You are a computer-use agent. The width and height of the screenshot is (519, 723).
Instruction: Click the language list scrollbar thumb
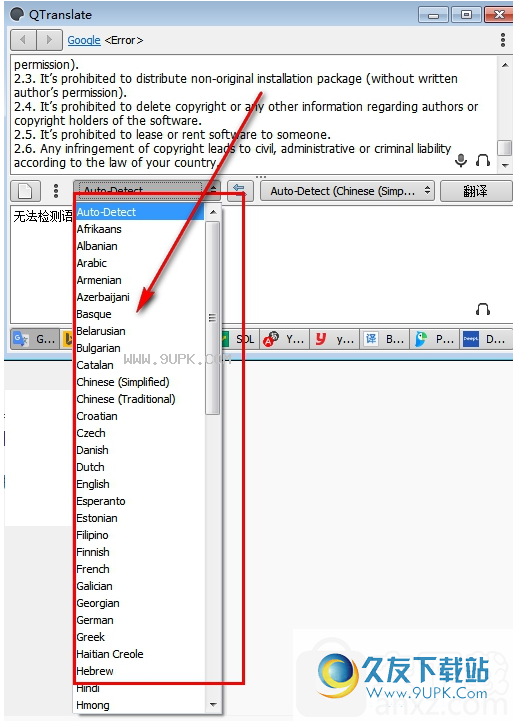pos(212,318)
